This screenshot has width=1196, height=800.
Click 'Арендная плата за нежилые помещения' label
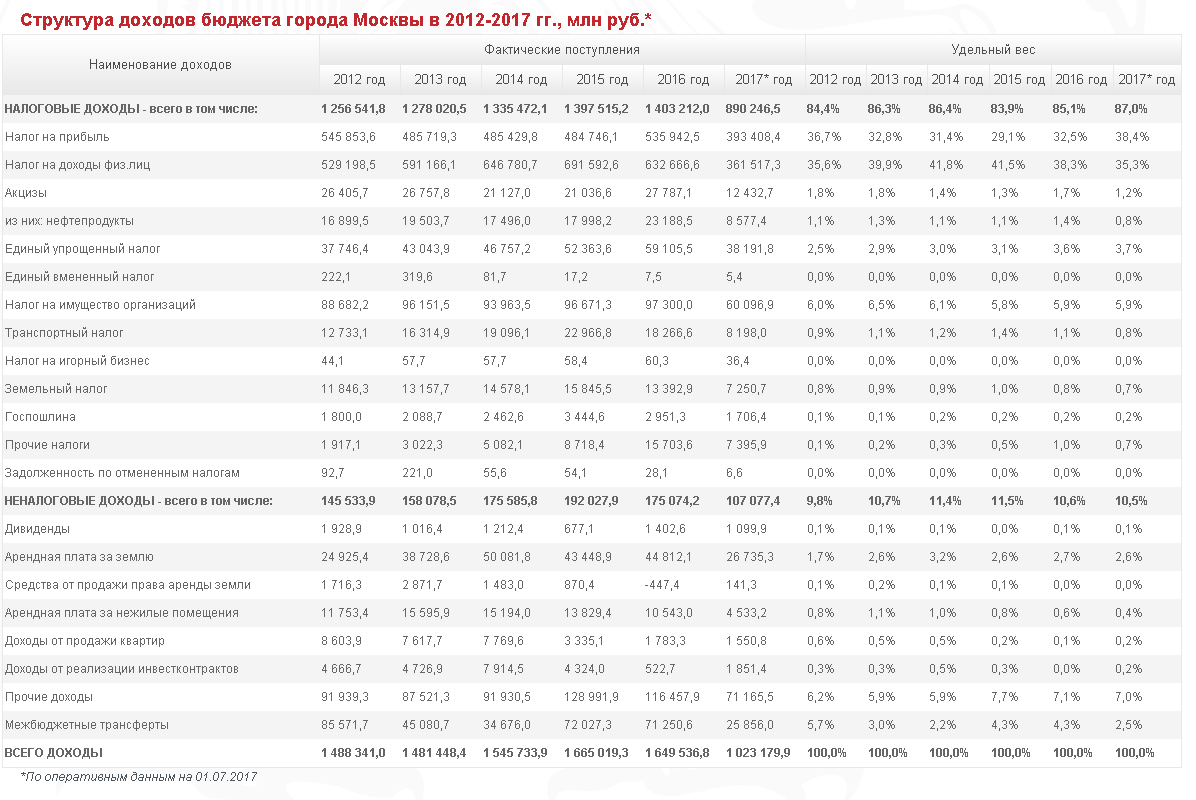[x=121, y=613]
